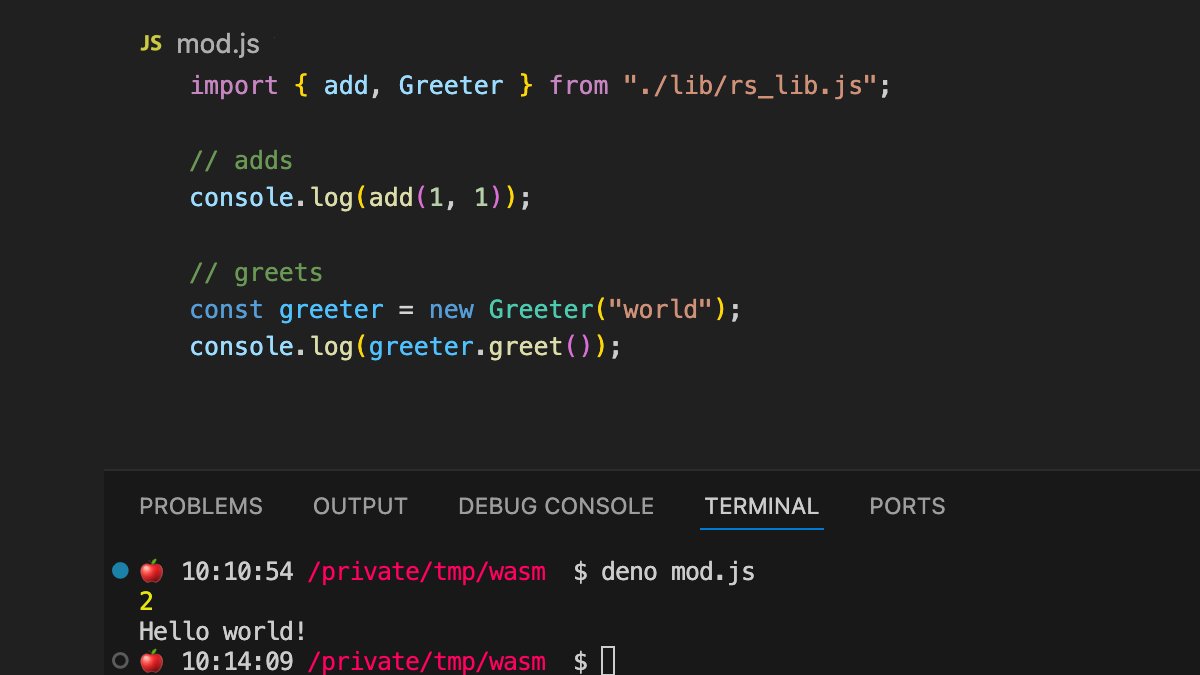1200x675 pixels.
Task: Click the JS file icon beside mod.js
Action: tap(151, 44)
